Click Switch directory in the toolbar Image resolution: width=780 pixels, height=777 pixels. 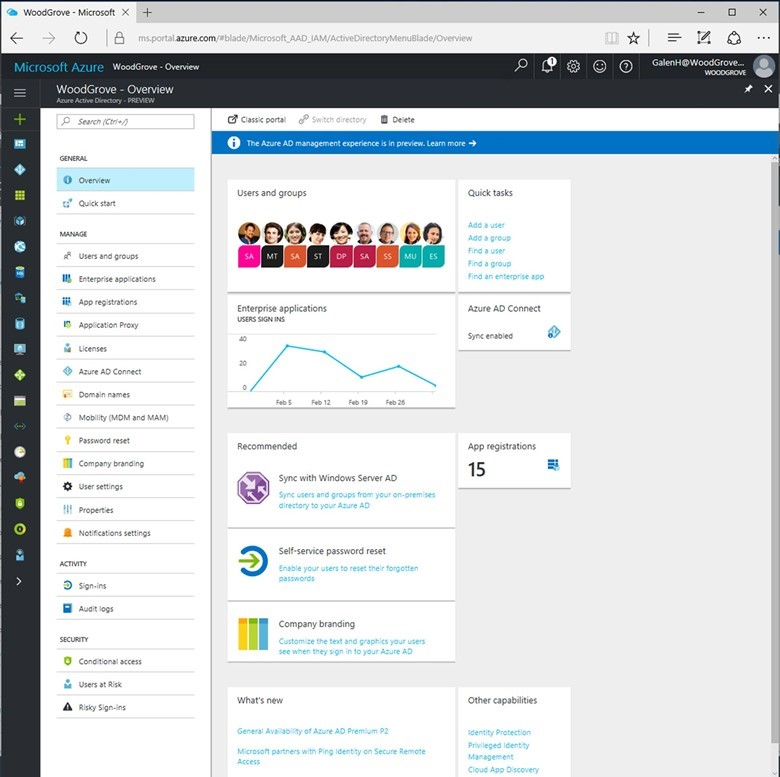click(x=332, y=119)
